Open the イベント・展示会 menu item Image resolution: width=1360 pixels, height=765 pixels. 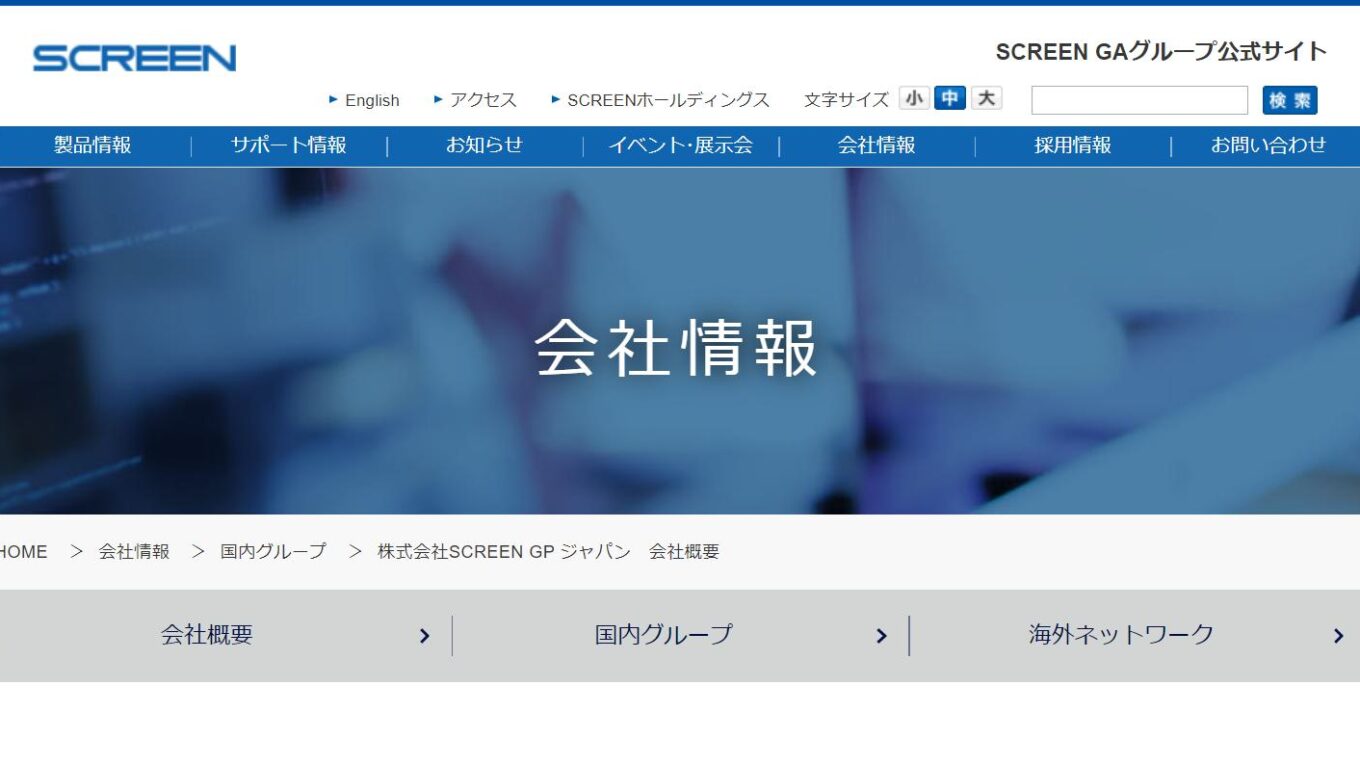[682, 145]
